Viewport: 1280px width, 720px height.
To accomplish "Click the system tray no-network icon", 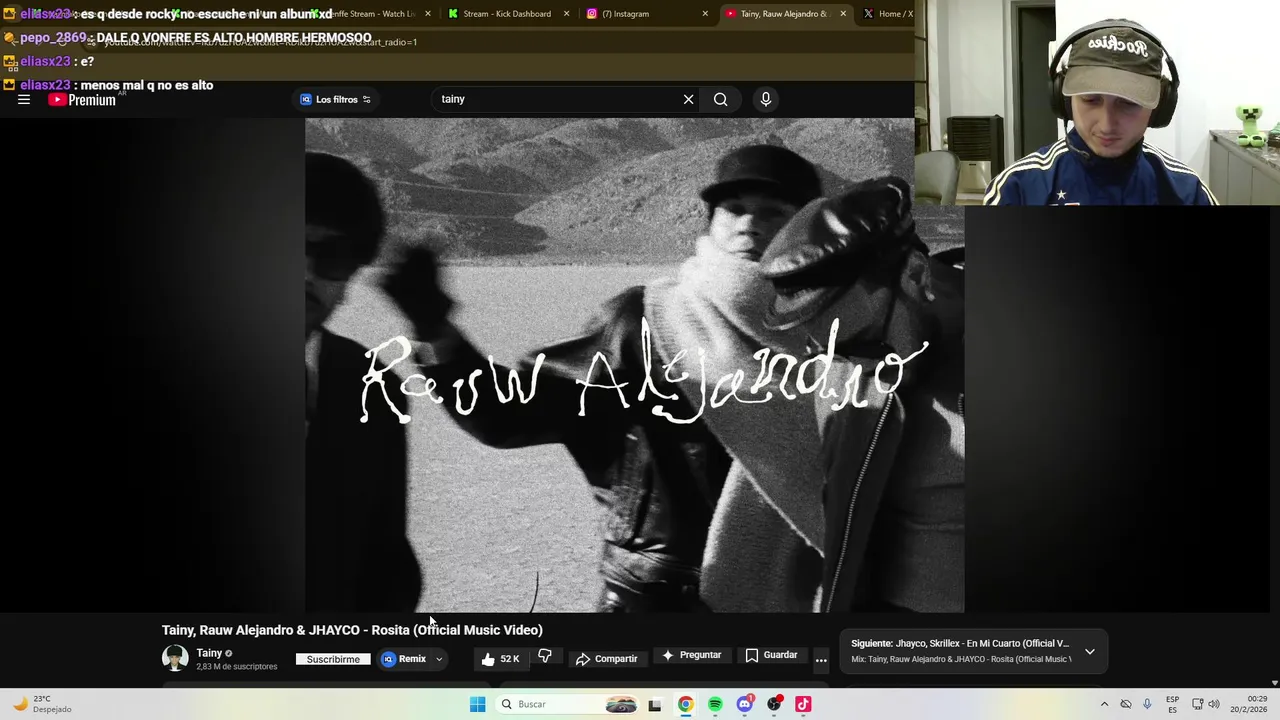I will point(1126,704).
